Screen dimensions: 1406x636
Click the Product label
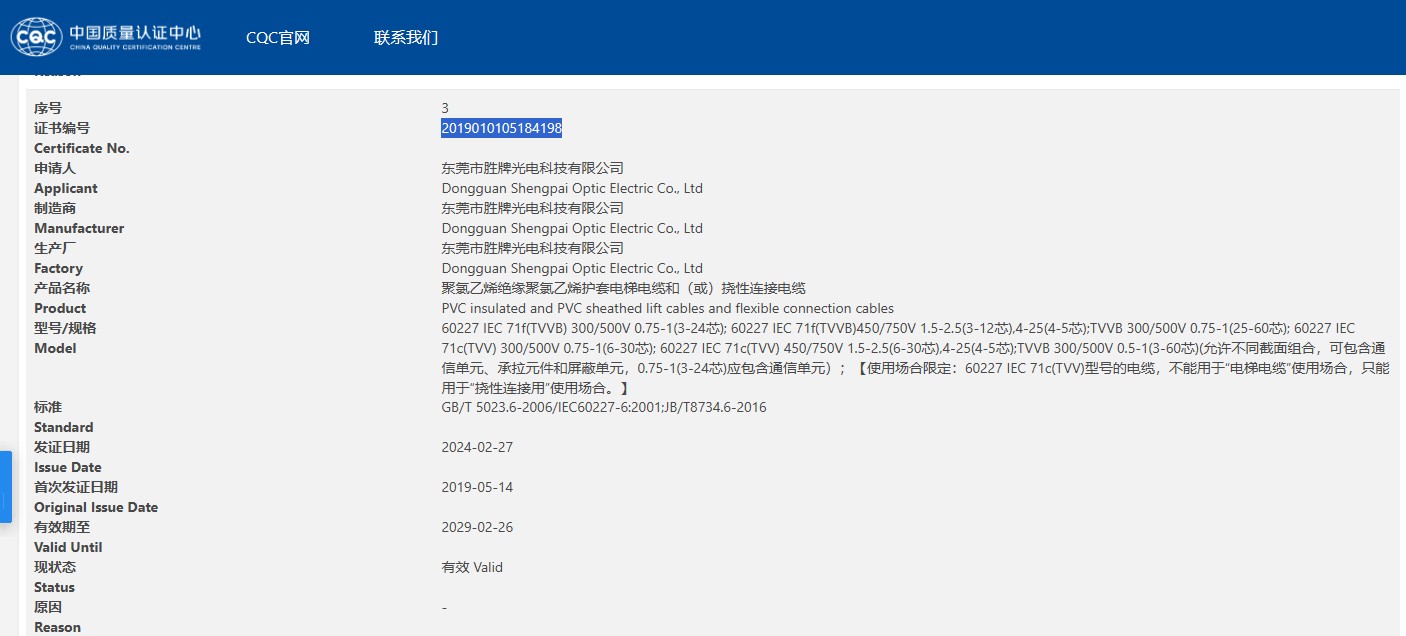tap(60, 308)
